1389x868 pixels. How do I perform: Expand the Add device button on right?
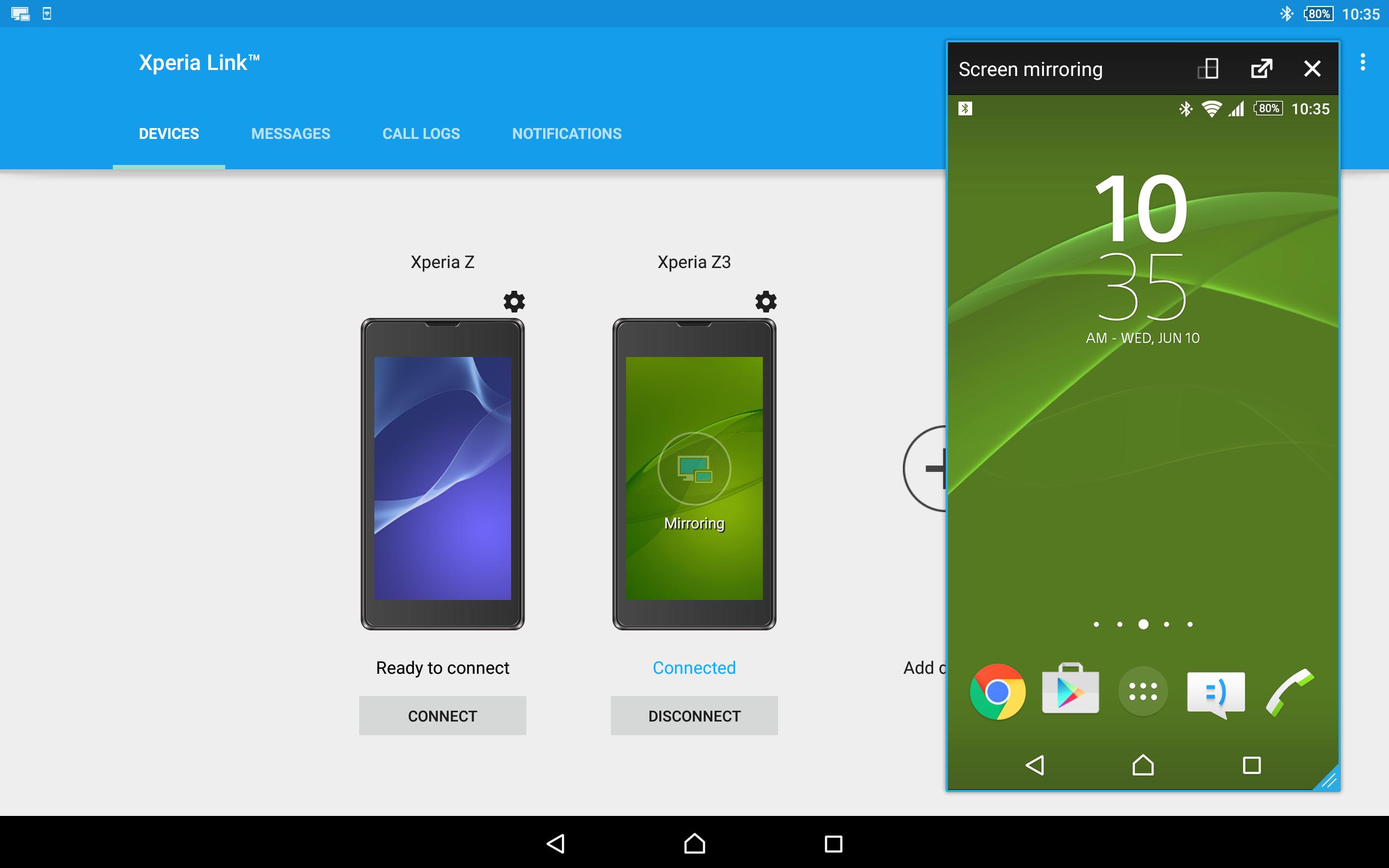(x=928, y=470)
